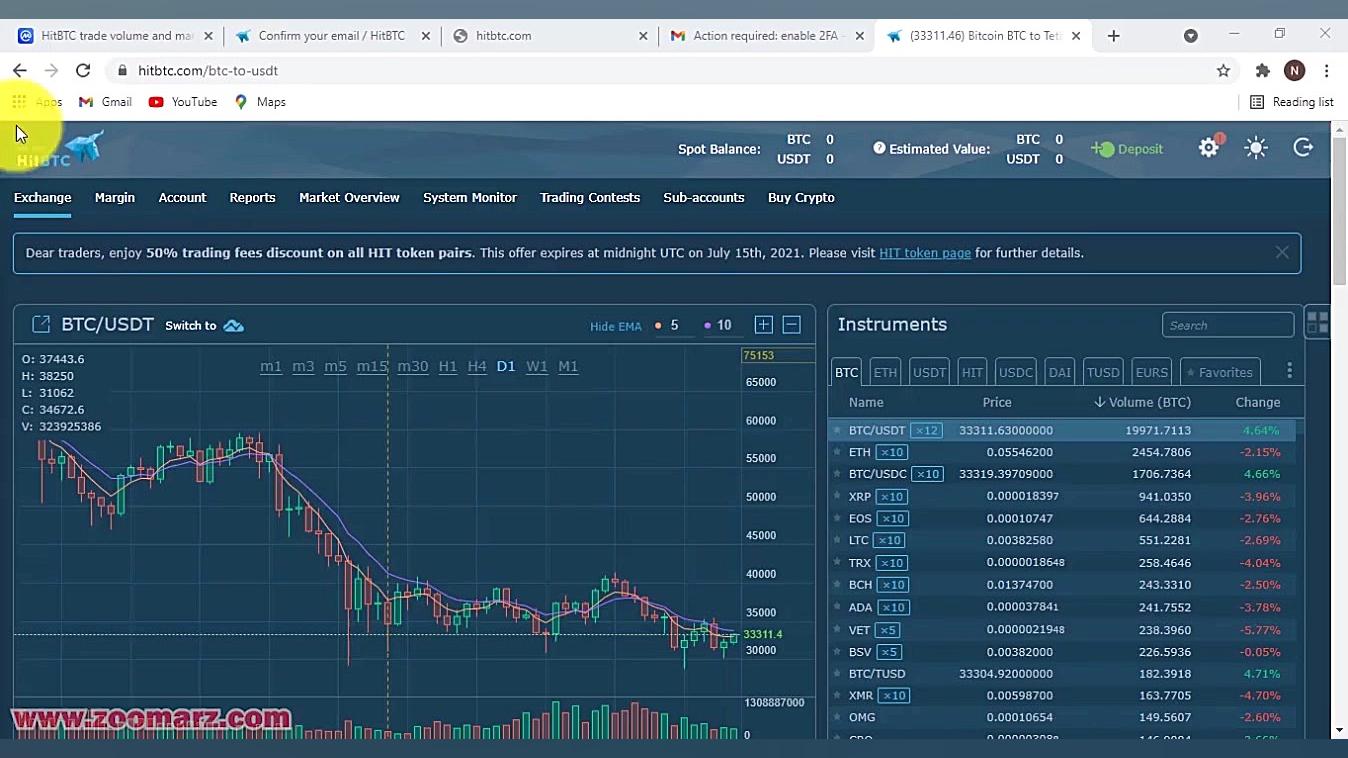Click Estimated Value help question icon
The width and height of the screenshot is (1348, 758).
click(x=879, y=148)
